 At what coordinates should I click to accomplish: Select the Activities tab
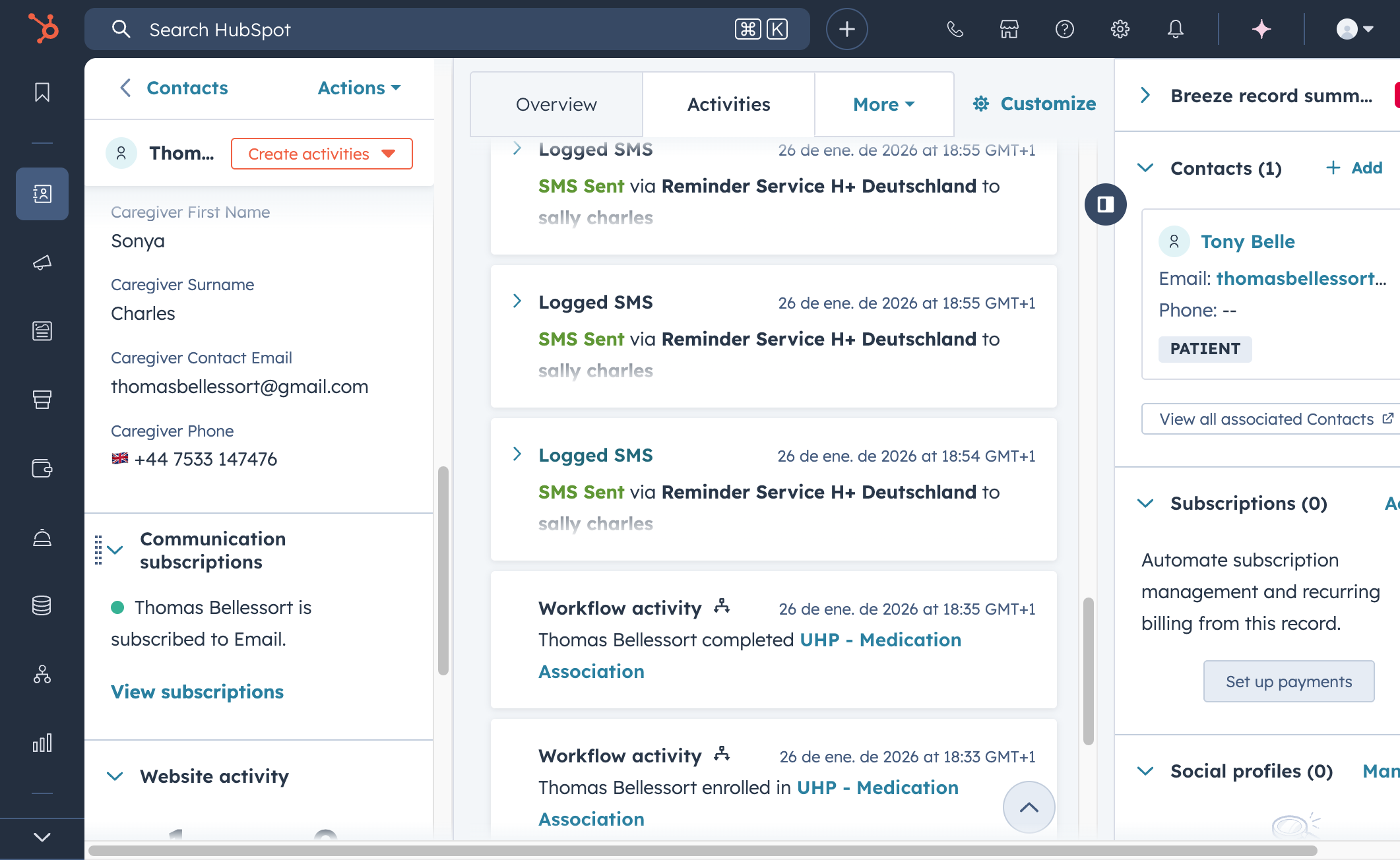pos(728,104)
